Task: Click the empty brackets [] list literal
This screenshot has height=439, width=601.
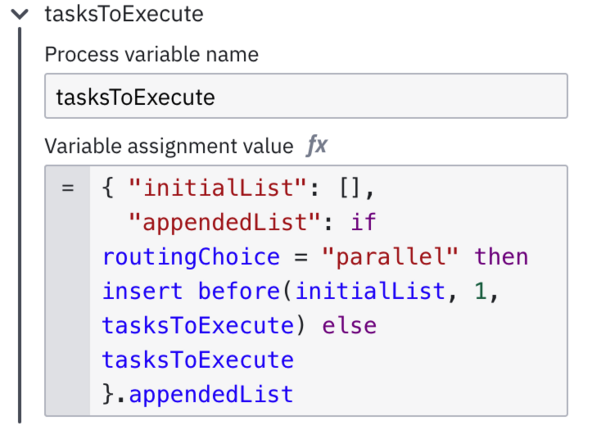Action: coord(350,188)
